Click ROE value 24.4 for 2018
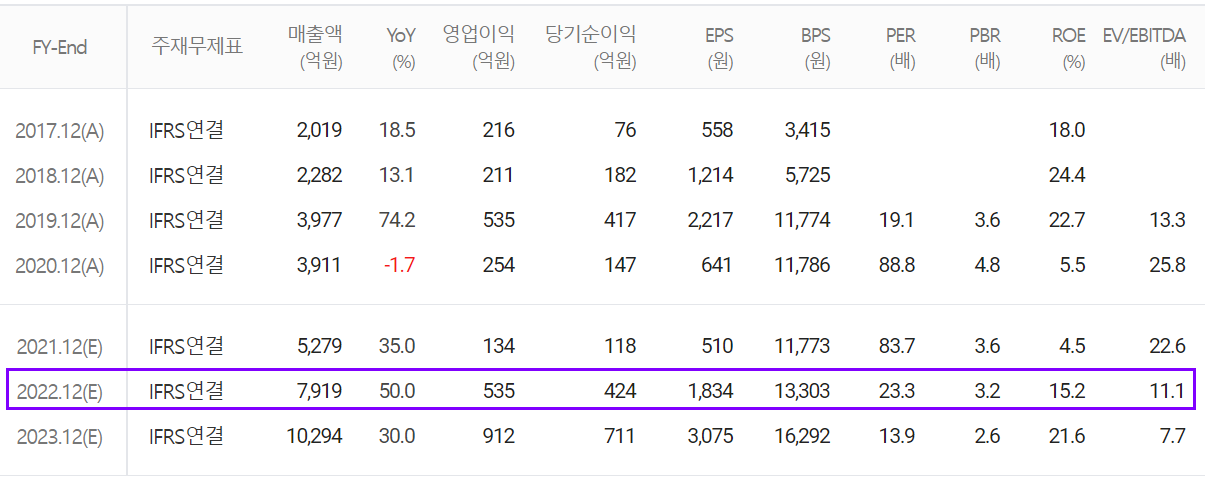Image resolution: width=1205 pixels, height=480 pixels. [1067, 175]
